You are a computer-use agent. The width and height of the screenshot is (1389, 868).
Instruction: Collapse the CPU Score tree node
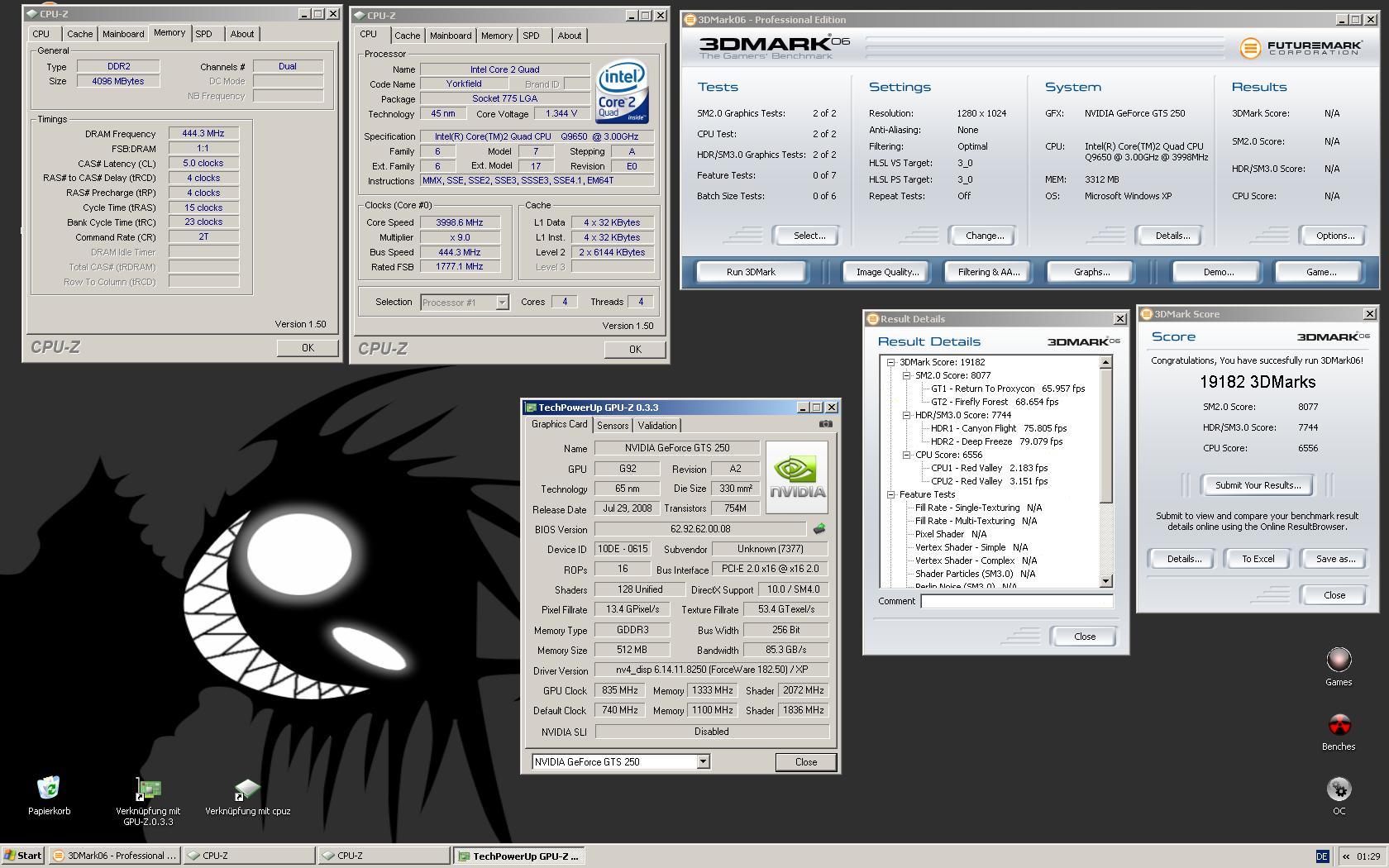pos(906,455)
